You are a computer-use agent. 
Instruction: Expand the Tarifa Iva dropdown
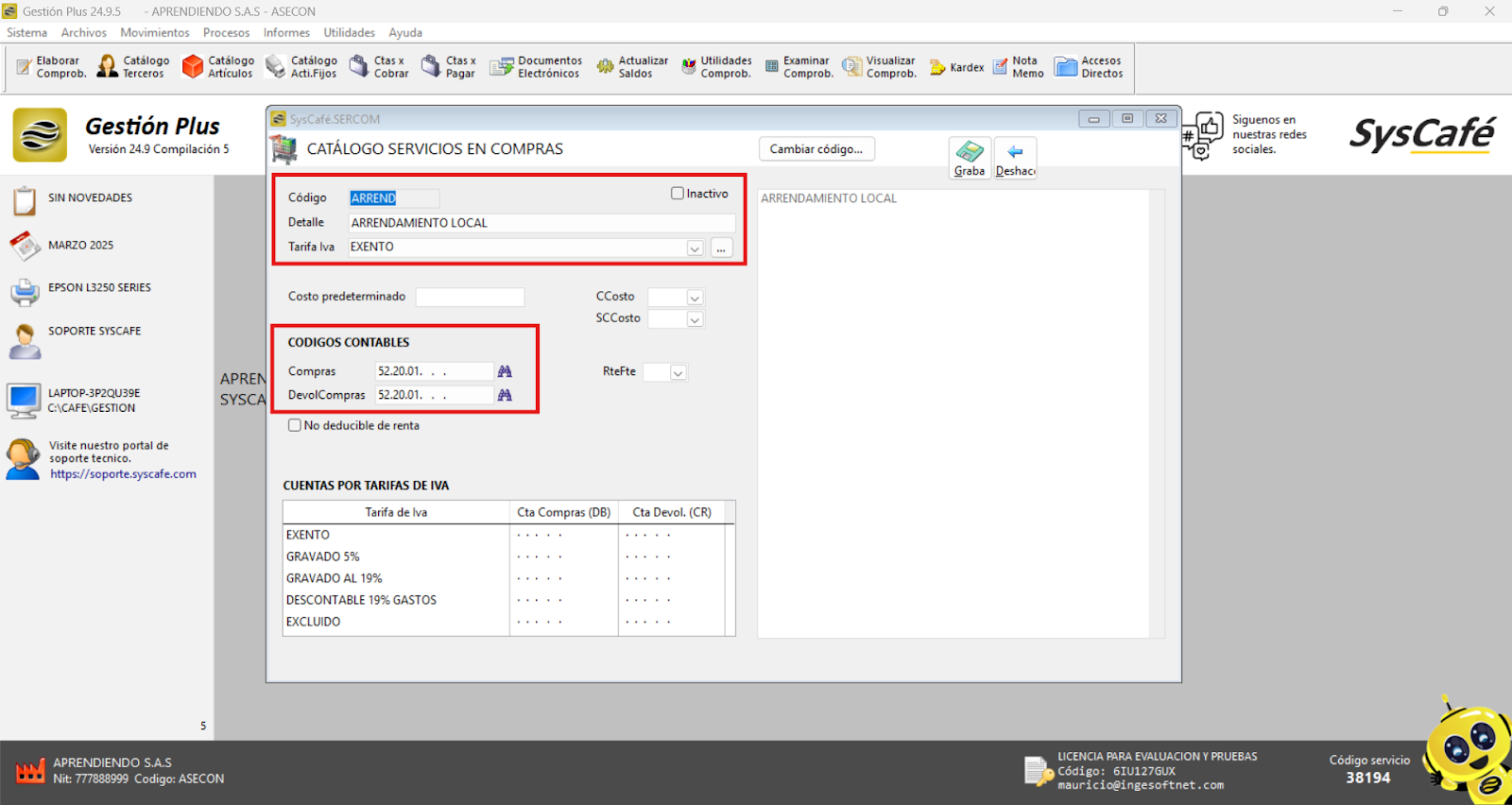(695, 248)
